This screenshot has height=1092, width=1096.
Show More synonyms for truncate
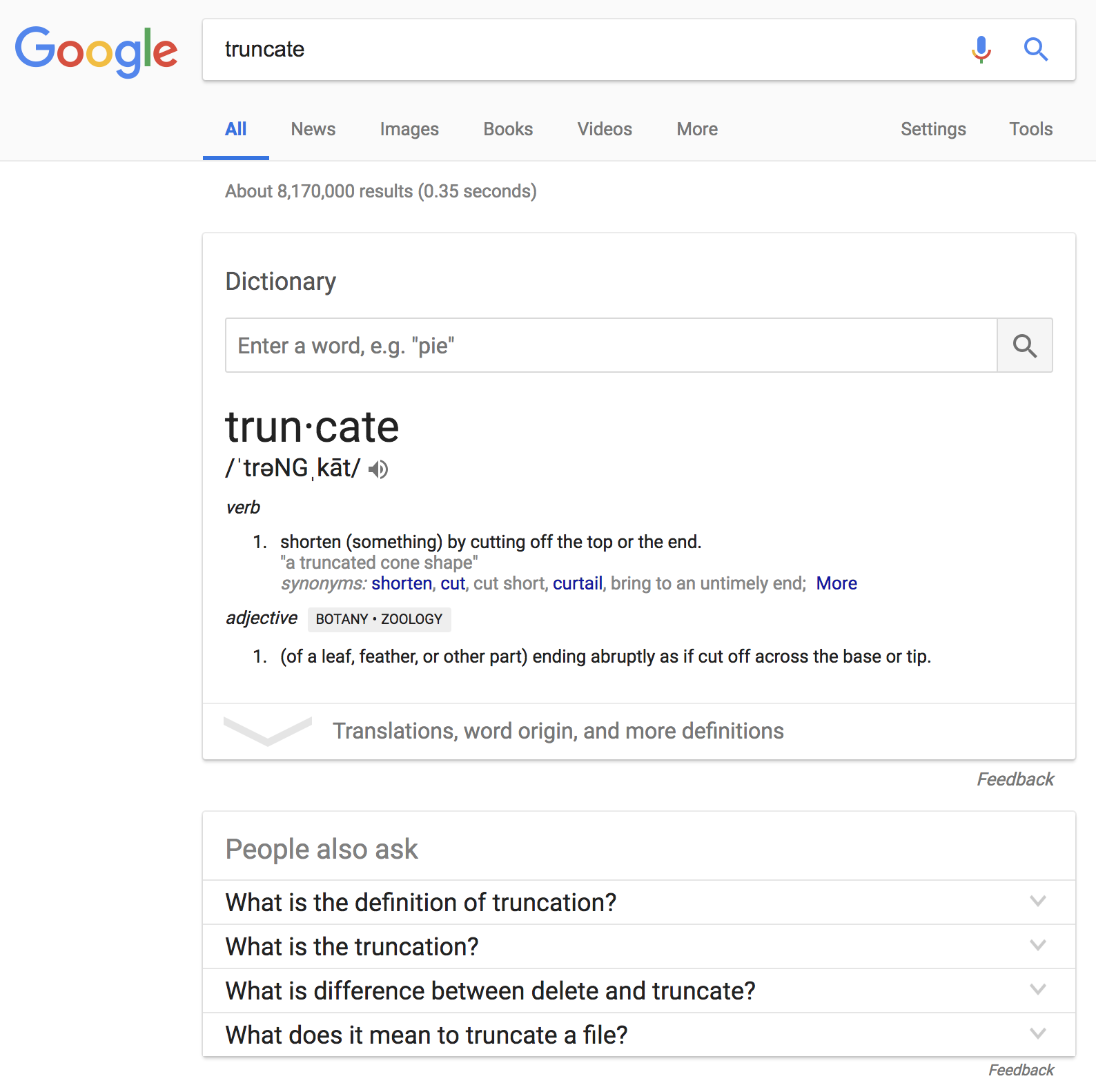(836, 584)
